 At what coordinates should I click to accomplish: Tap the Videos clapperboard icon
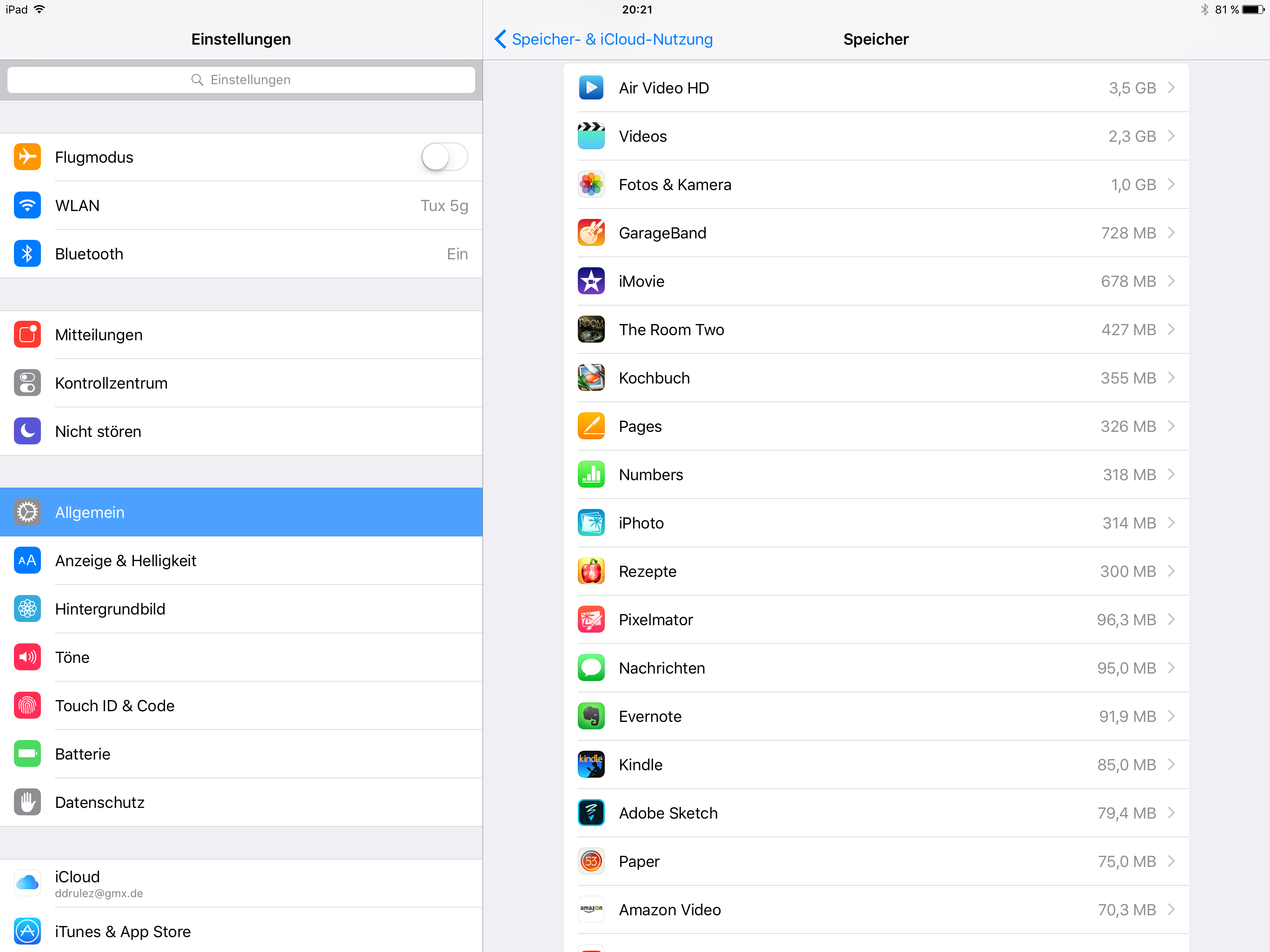click(591, 136)
